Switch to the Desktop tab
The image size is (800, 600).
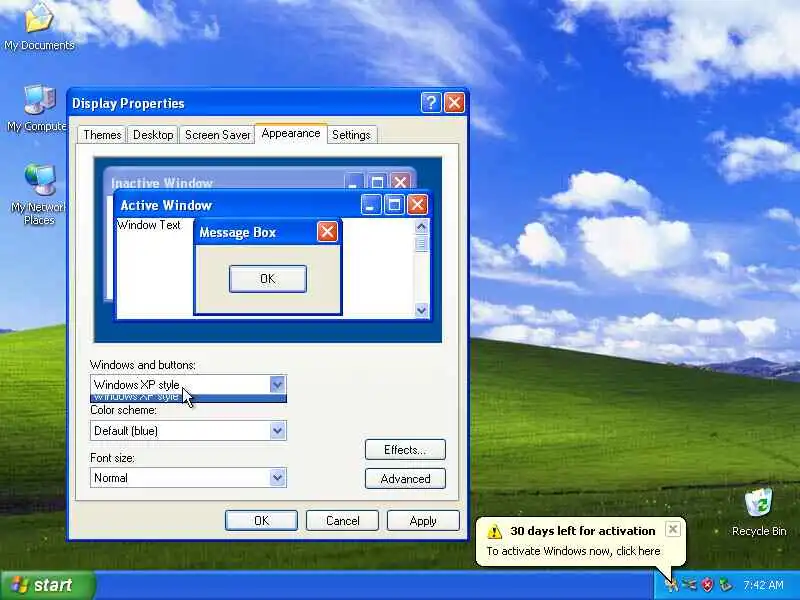[x=153, y=135]
